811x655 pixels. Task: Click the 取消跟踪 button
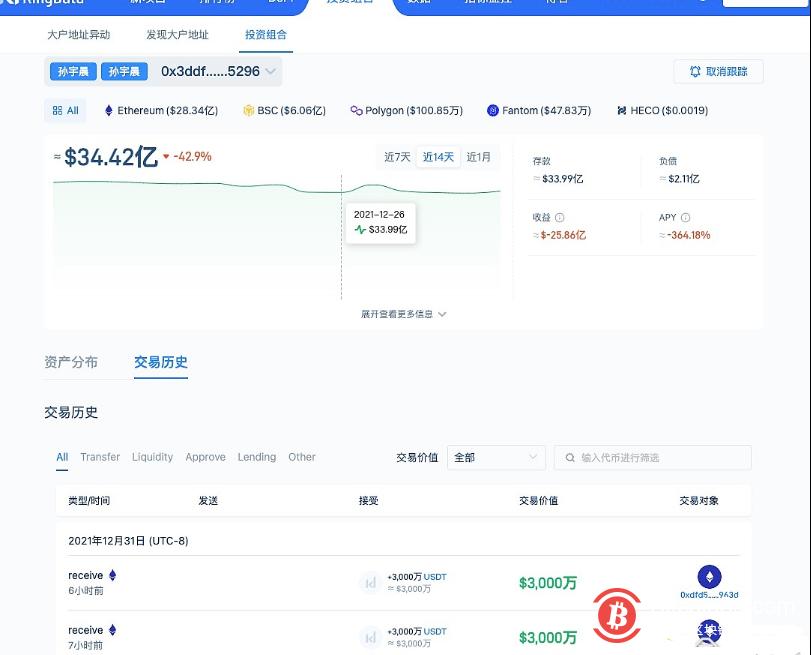tap(719, 71)
